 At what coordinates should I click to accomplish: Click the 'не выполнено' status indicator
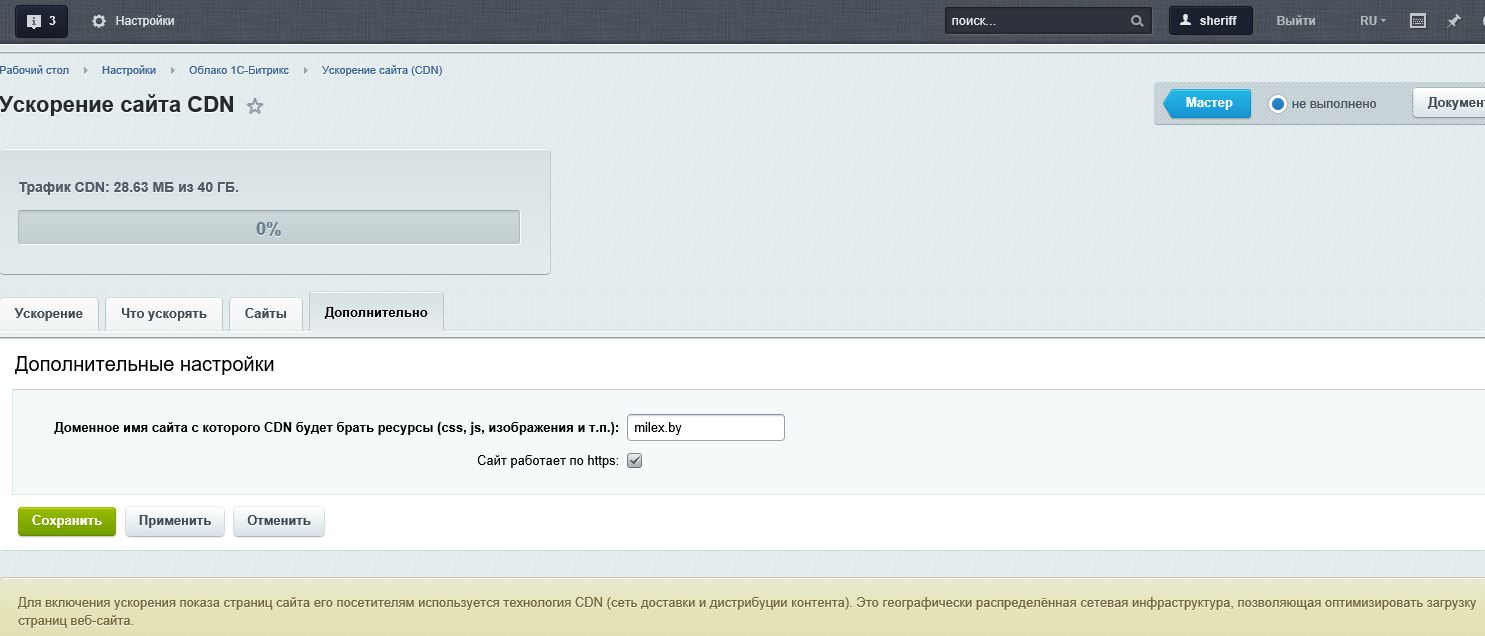(1278, 104)
